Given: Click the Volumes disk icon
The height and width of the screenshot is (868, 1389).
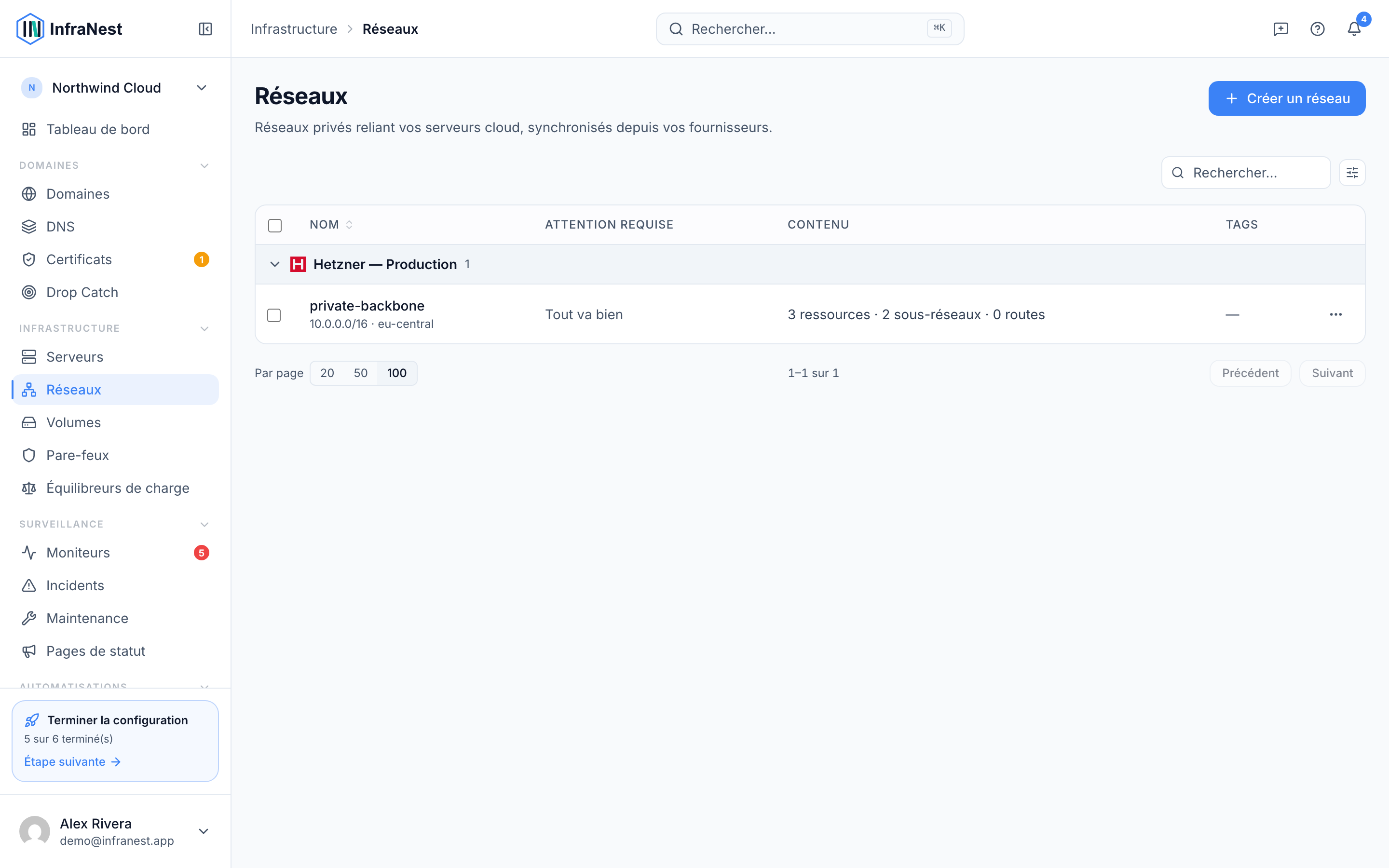Looking at the screenshot, I should 29,422.
